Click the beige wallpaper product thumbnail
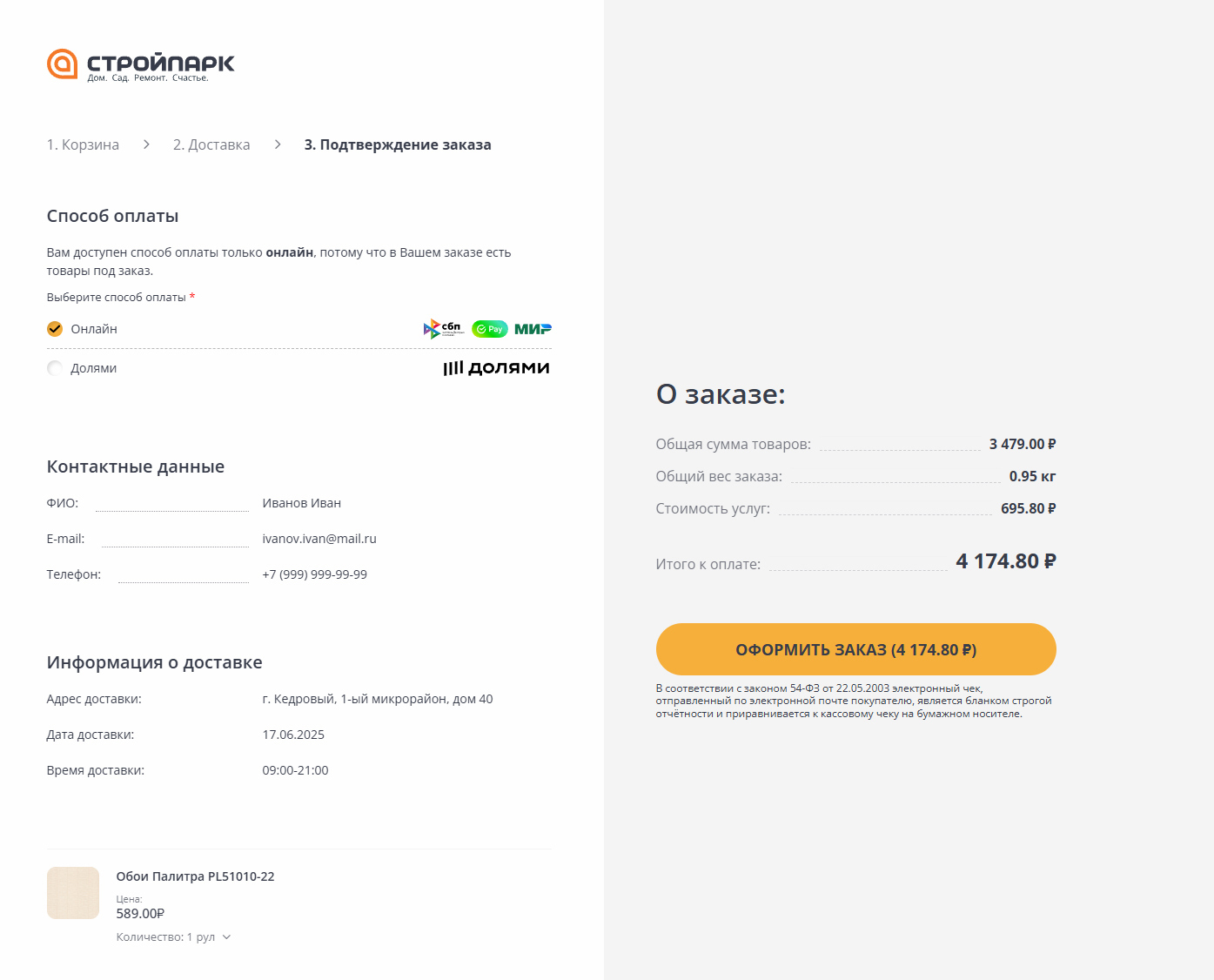This screenshot has width=1214, height=980. [73, 893]
